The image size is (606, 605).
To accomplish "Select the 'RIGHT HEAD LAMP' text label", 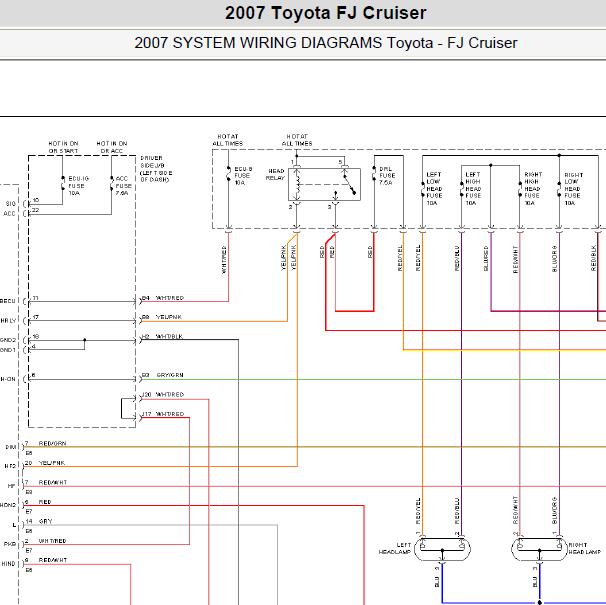I will pos(584,549).
